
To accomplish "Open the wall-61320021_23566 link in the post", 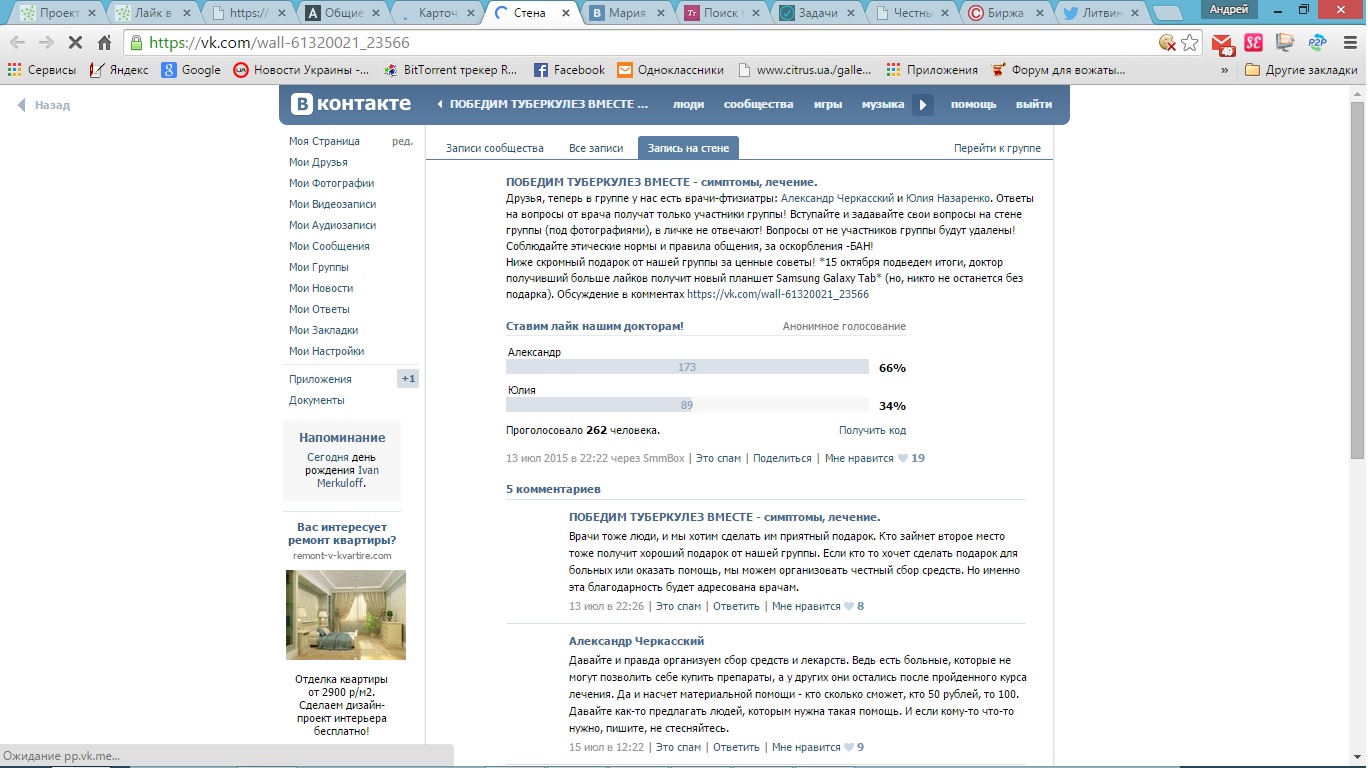I will click(x=778, y=295).
